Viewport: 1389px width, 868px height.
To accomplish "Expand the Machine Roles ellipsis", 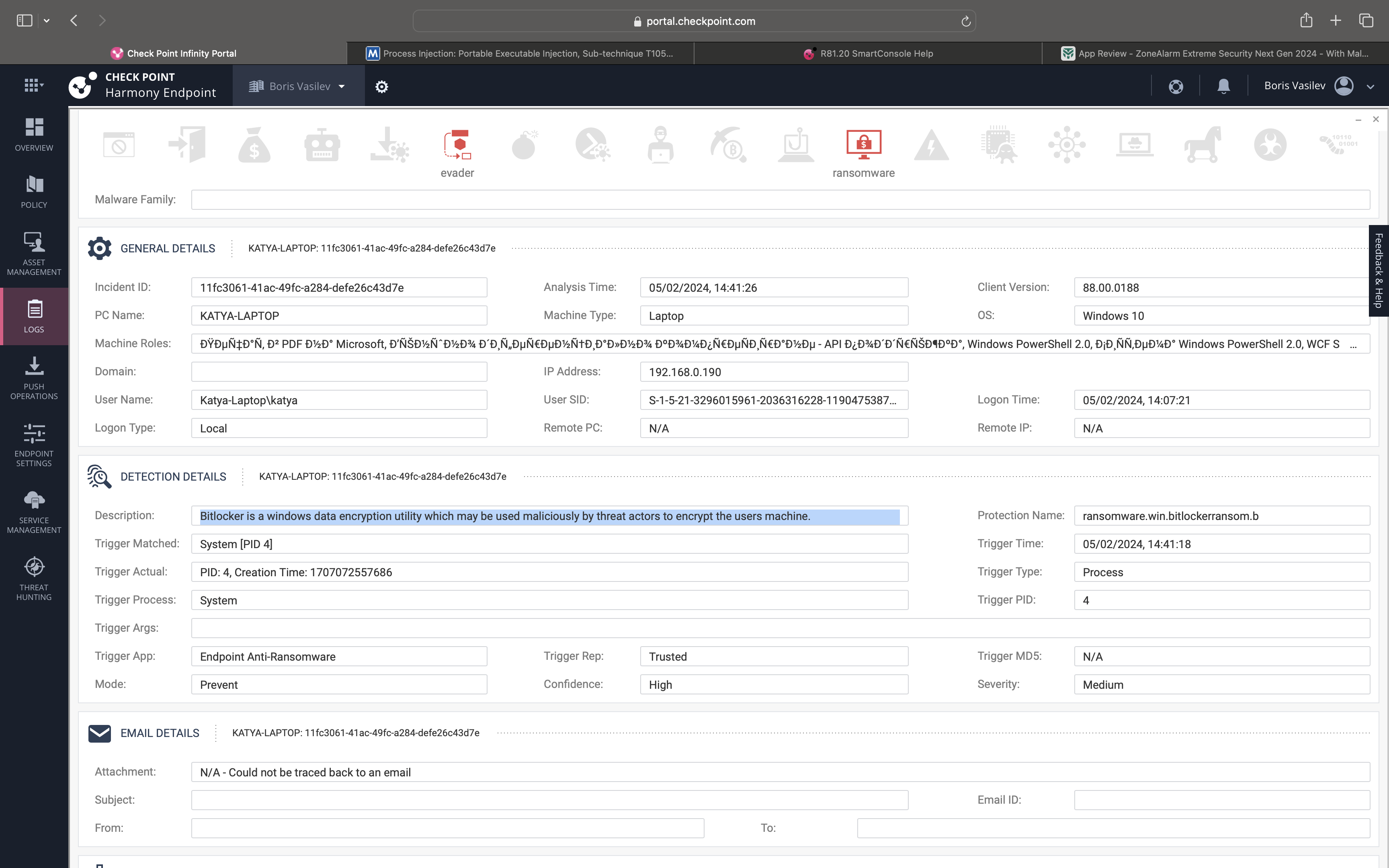I will [x=1353, y=344].
